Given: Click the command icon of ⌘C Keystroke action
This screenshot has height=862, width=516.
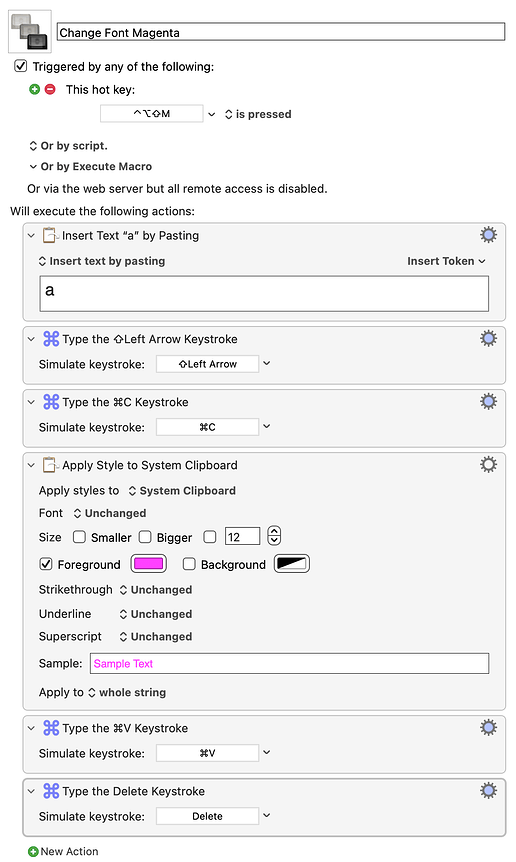Looking at the screenshot, I should click(51, 402).
